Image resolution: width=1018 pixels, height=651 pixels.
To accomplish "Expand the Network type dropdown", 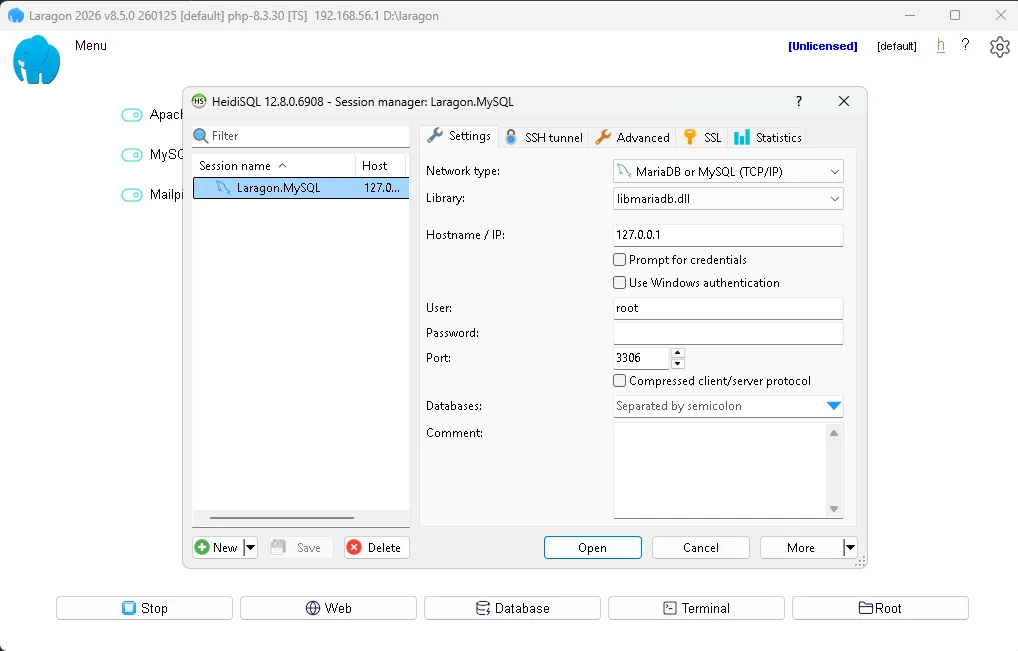I will point(834,172).
